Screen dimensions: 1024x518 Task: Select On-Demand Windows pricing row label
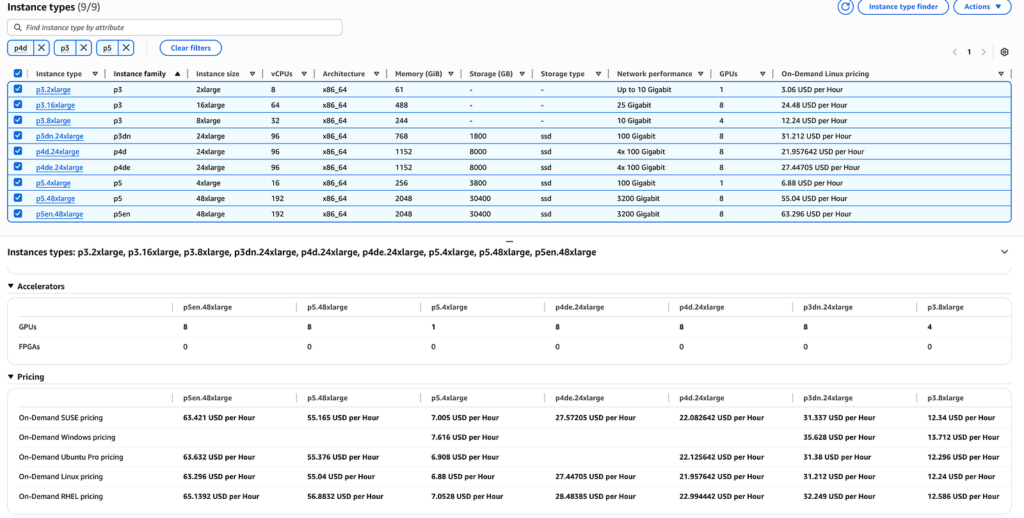tap(67, 437)
